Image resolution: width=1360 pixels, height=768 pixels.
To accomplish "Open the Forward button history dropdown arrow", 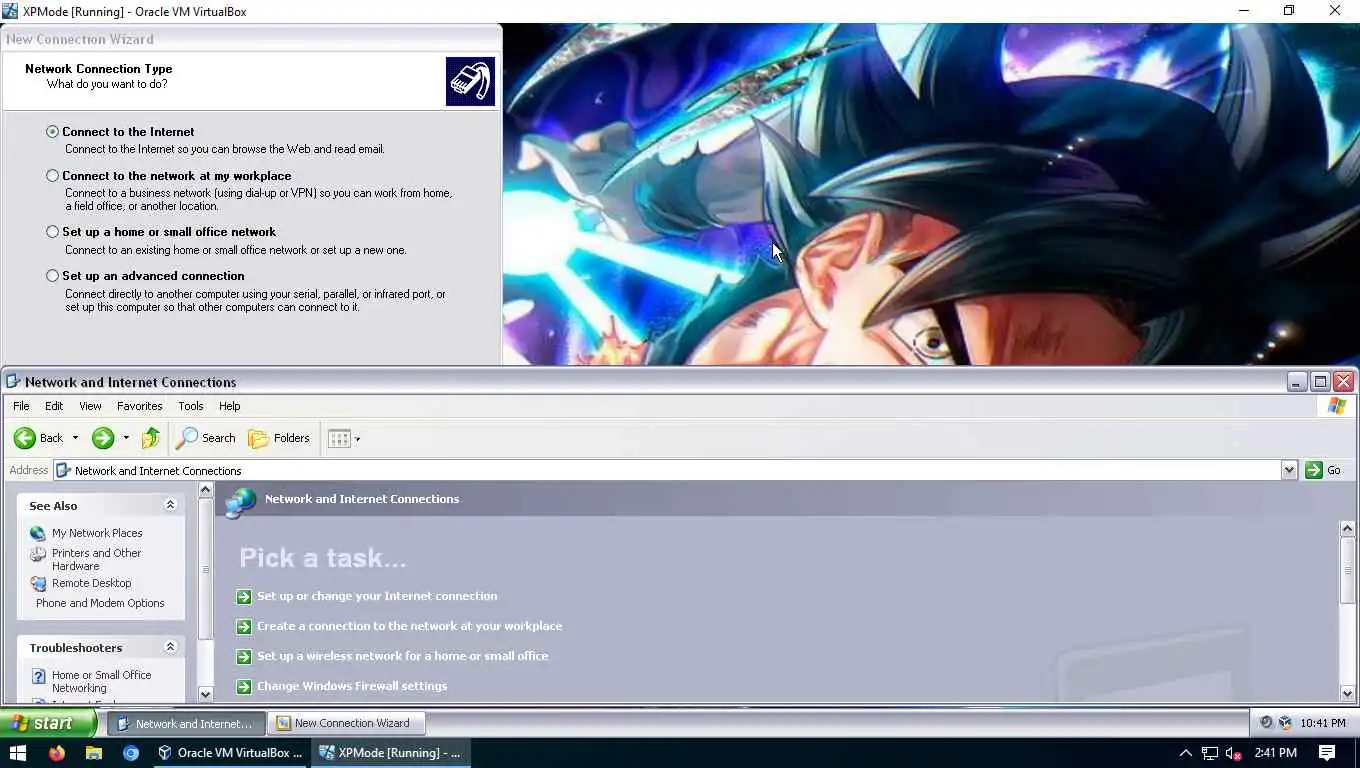I will pos(126,438).
